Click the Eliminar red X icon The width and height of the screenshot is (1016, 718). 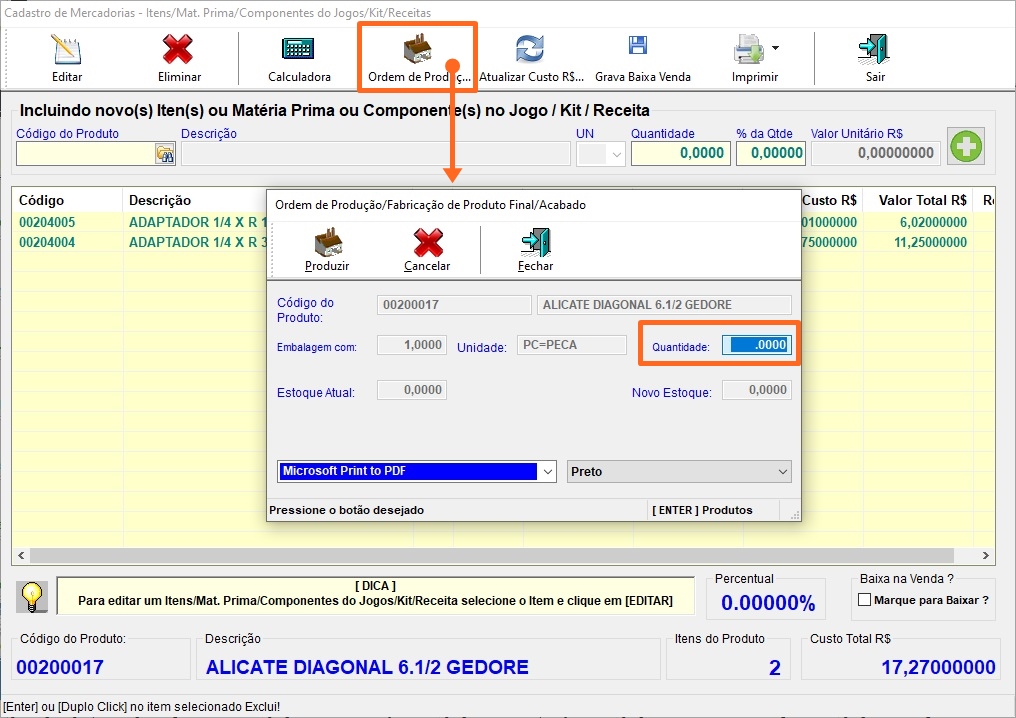tap(179, 50)
